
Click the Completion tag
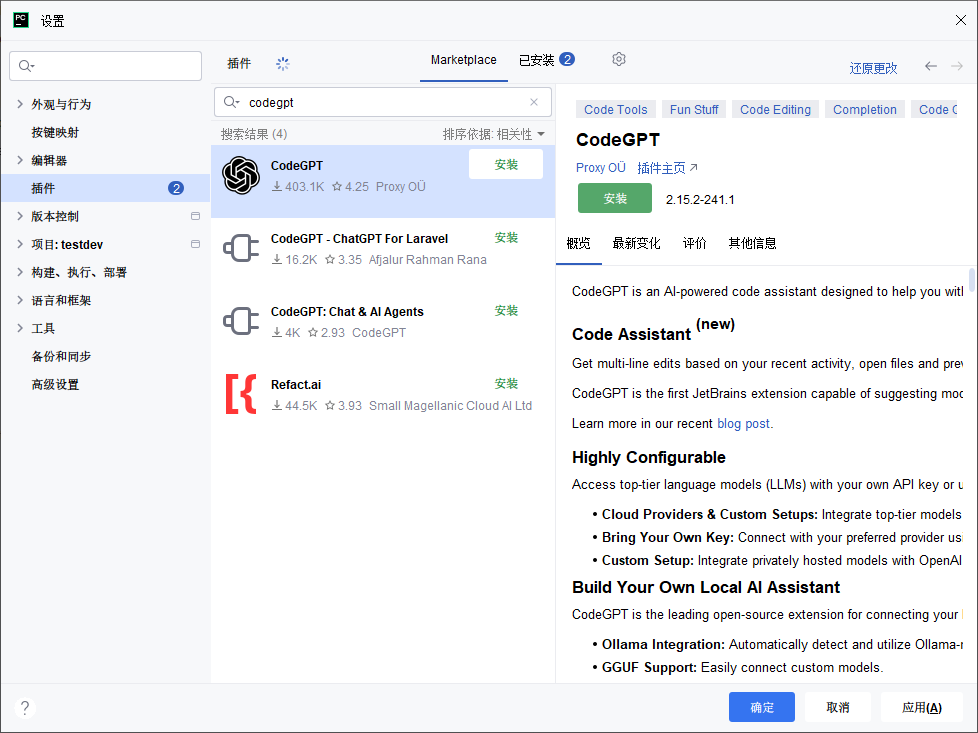coord(864,110)
